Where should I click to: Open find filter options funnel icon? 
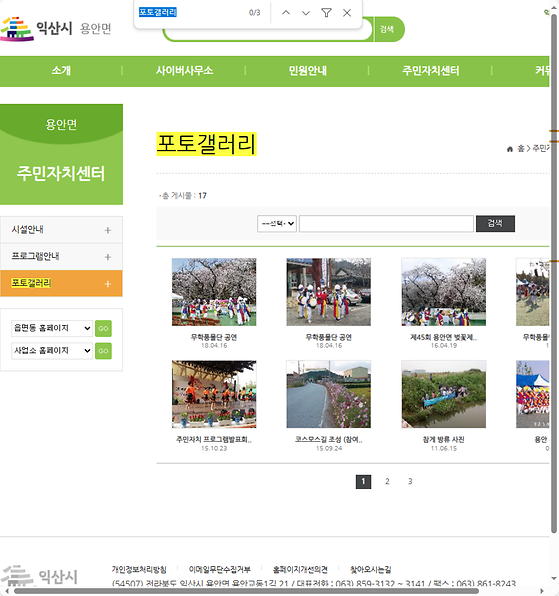tap(326, 13)
